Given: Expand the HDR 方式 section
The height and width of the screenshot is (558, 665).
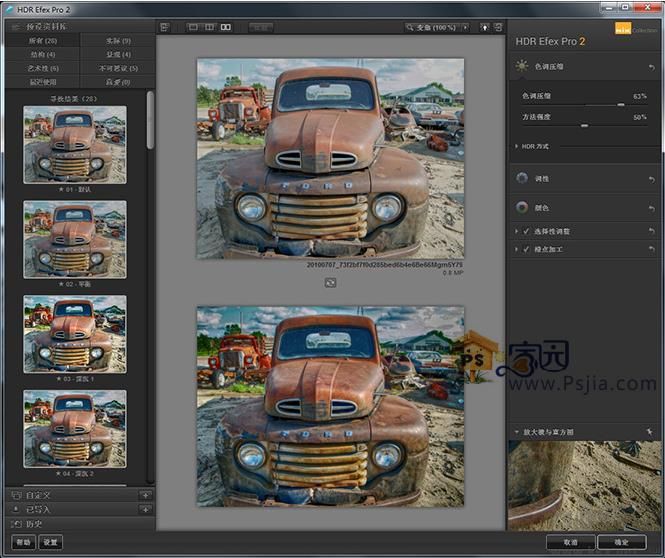Looking at the screenshot, I should [x=516, y=146].
